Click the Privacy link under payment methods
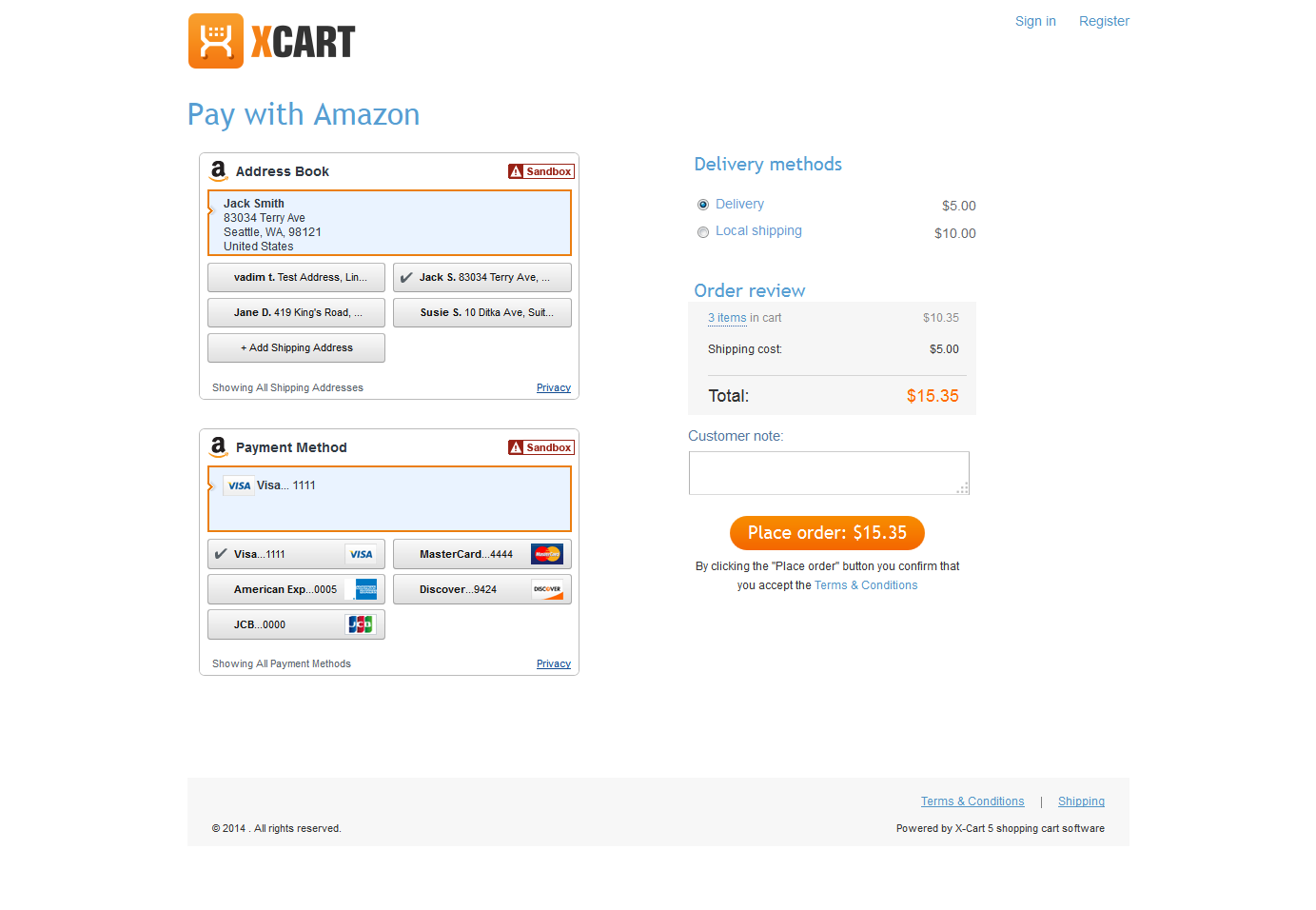The image size is (1316, 910). 553,663
